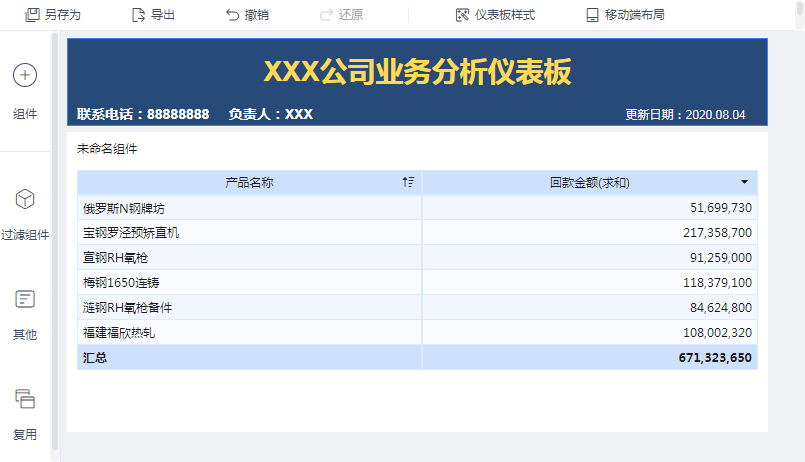
Task: Click the value 91,259,000
Action: point(721,258)
